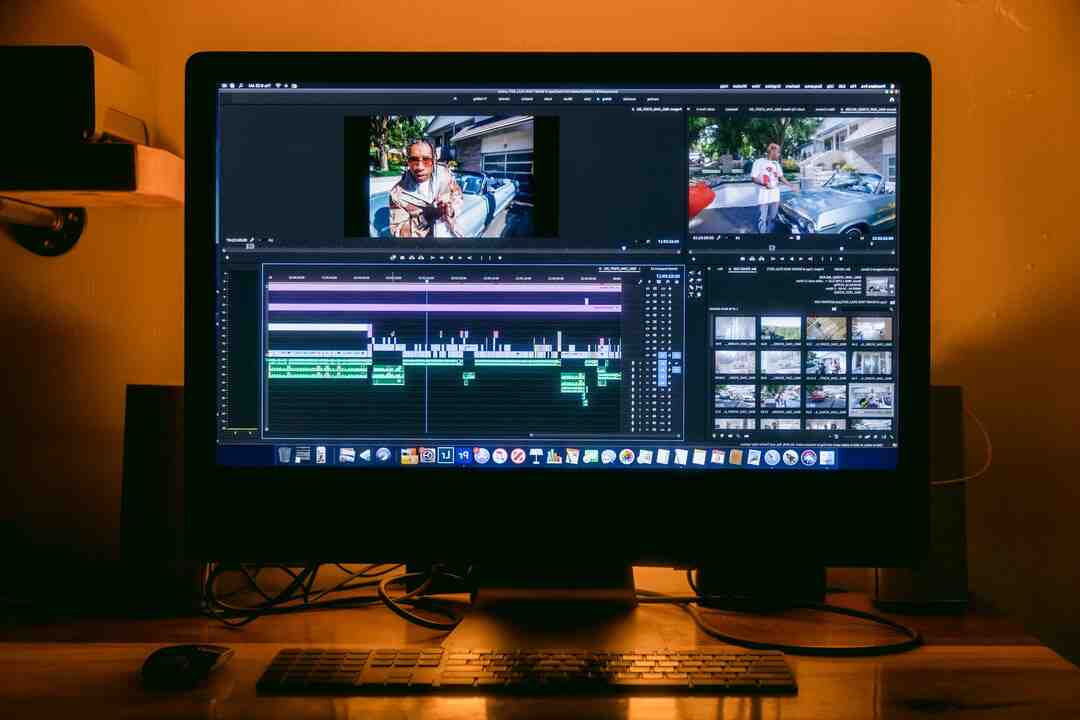This screenshot has width=1080, height=720.
Task: Click Insert button in Source Monitor
Action: [x=762, y=259]
